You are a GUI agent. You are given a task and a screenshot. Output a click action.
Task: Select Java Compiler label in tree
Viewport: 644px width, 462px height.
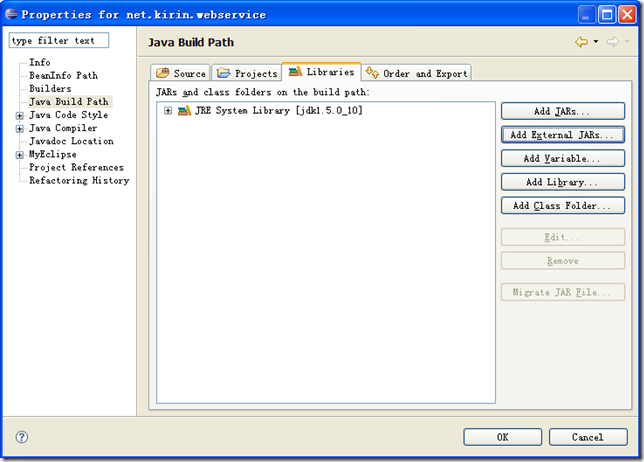pyautogui.click(x=63, y=128)
